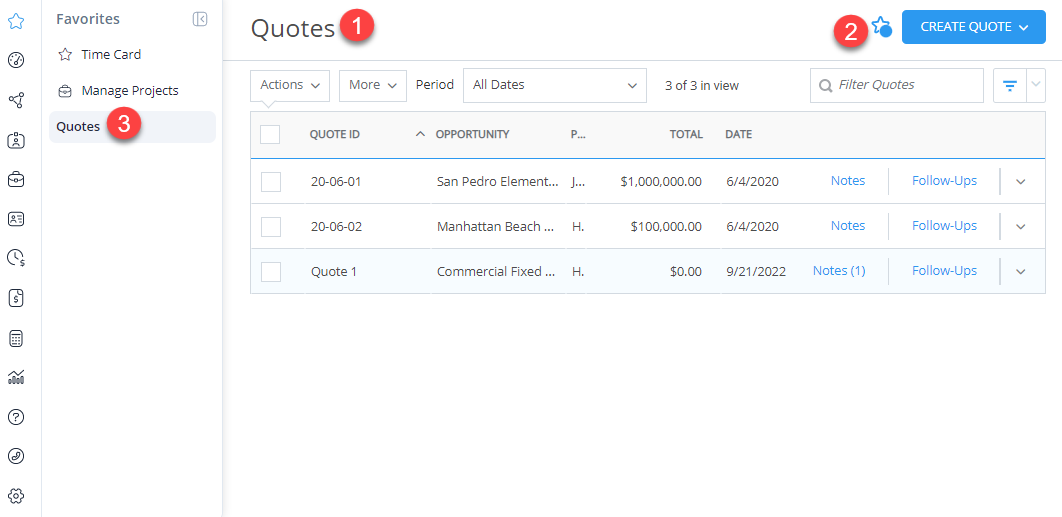Expand row menu chevron for Quote 1
Image resolution: width=1062 pixels, height=517 pixels.
click(1021, 271)
